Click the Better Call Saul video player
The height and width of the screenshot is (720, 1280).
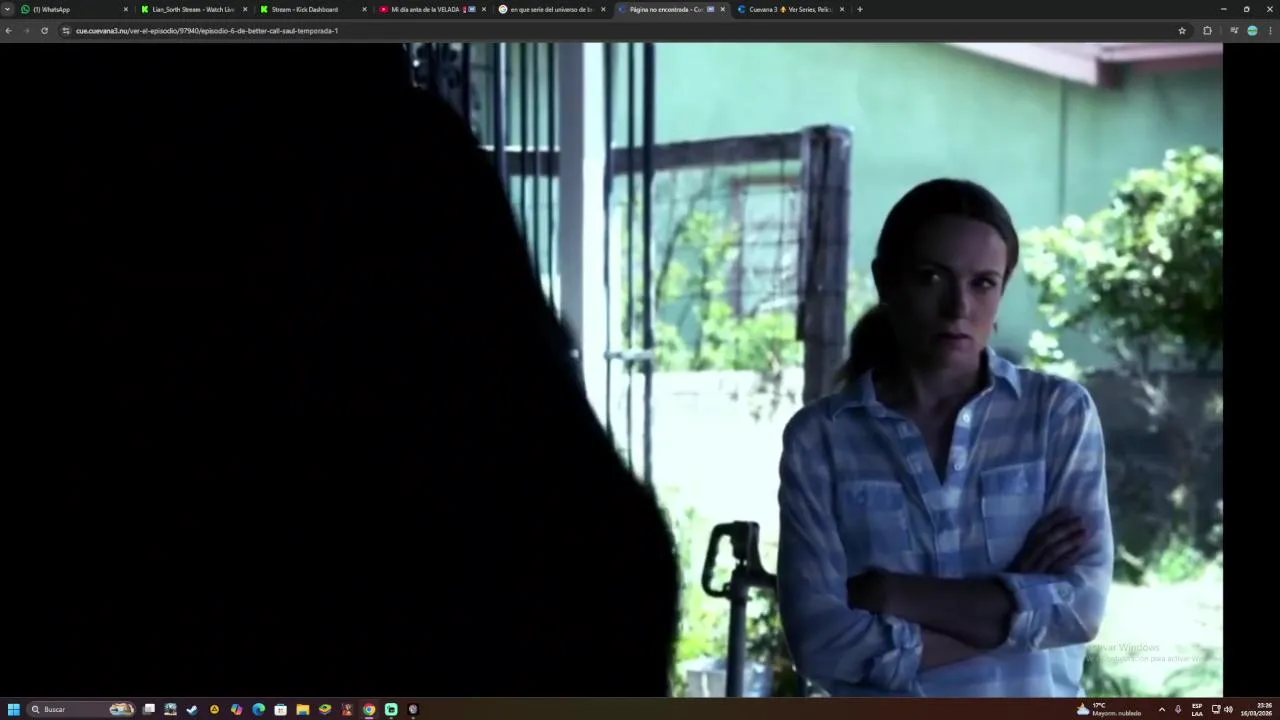click(x=611, y=369)
